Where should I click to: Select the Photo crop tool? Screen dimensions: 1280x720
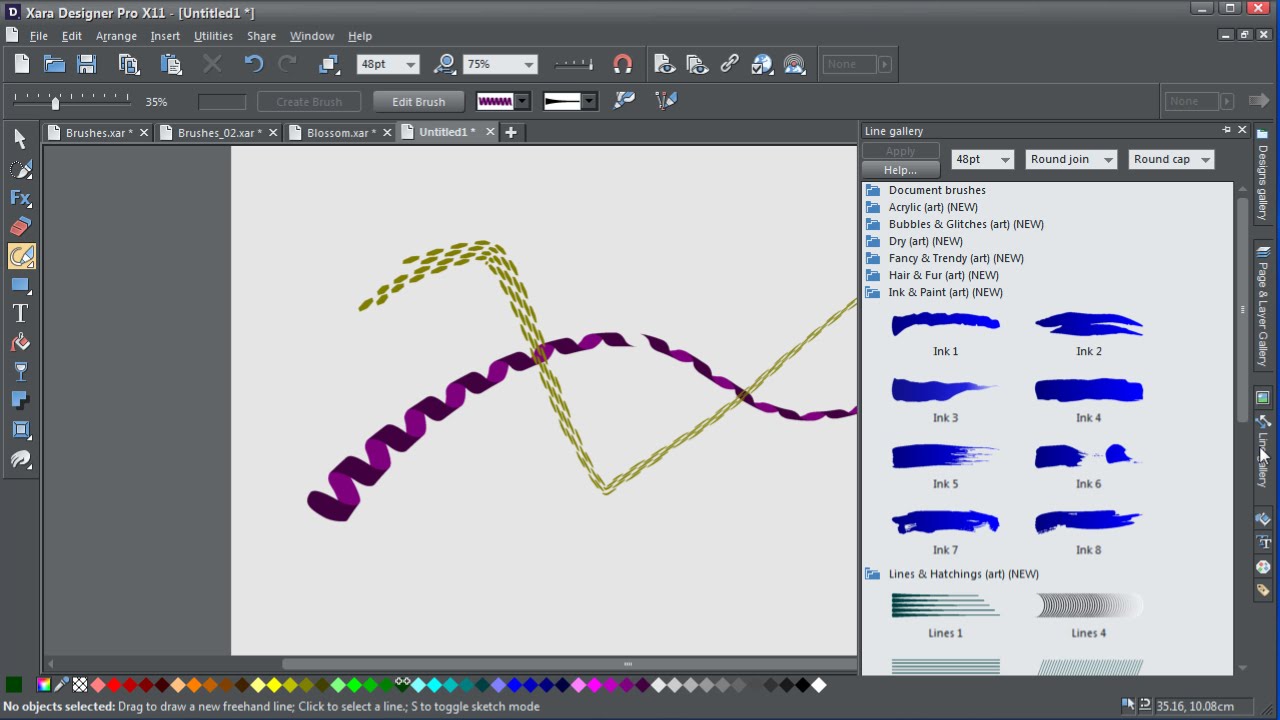click(x=20, y=430)
